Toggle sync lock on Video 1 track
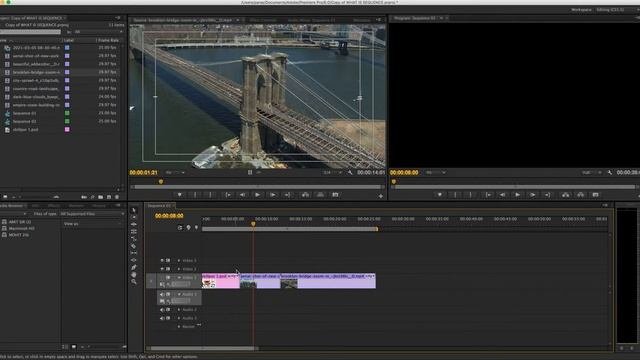This screenshot has height=360, width=640. [168, 278]
